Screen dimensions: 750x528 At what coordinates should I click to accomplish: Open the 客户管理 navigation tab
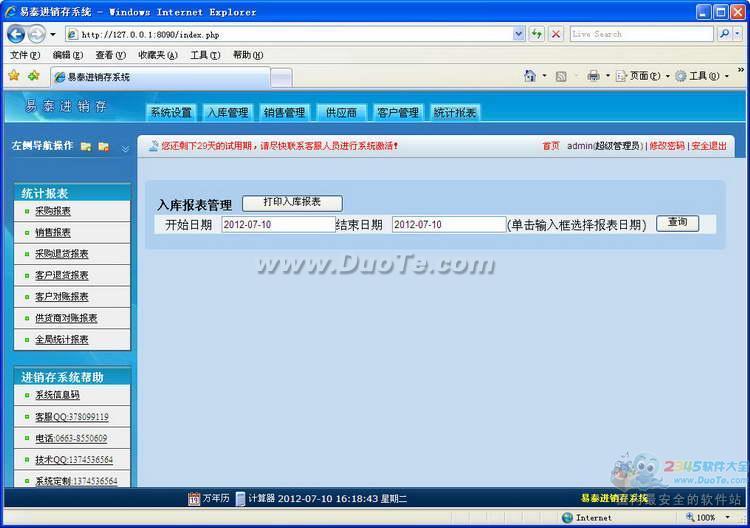coord(398,112)
